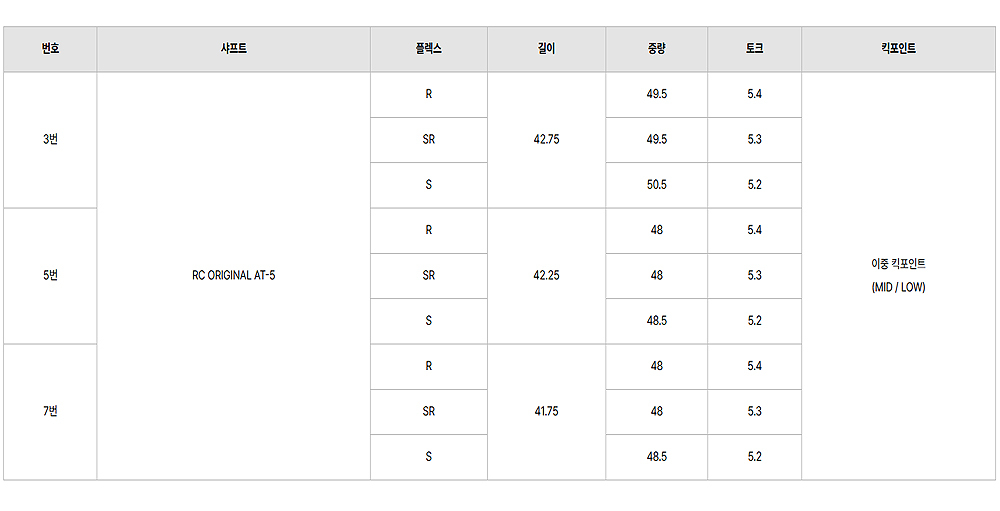Select the 이중 킥포인트 (MID / LOW) cell
1000x511 pixels.
point(898,276)
